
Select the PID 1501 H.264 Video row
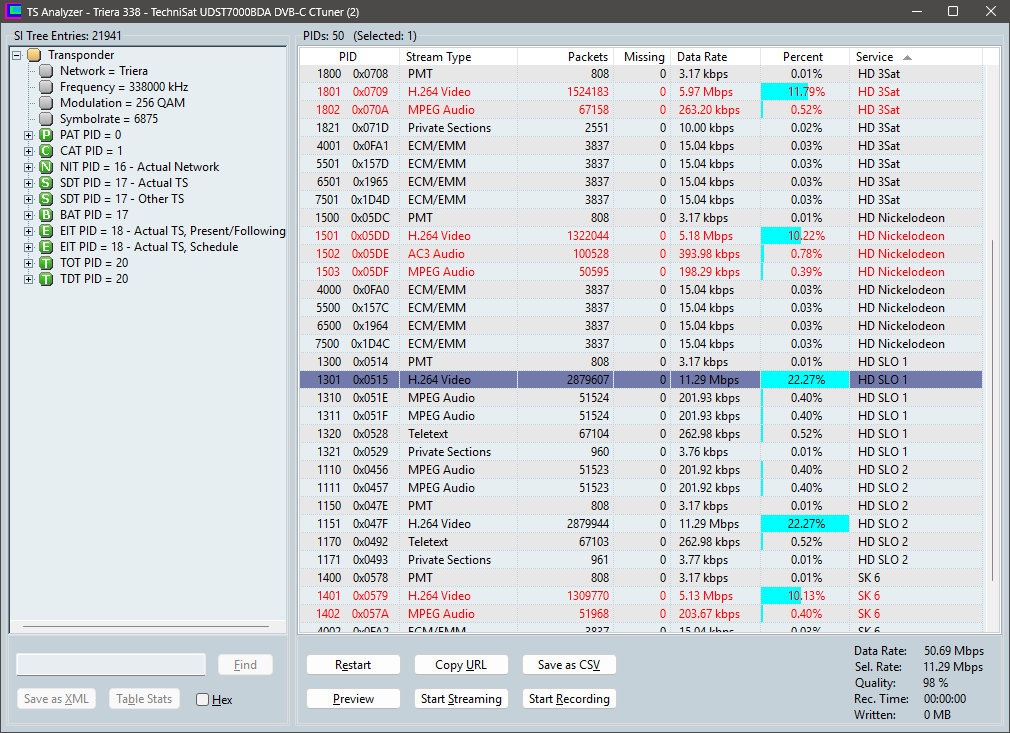tap(640, 236)
